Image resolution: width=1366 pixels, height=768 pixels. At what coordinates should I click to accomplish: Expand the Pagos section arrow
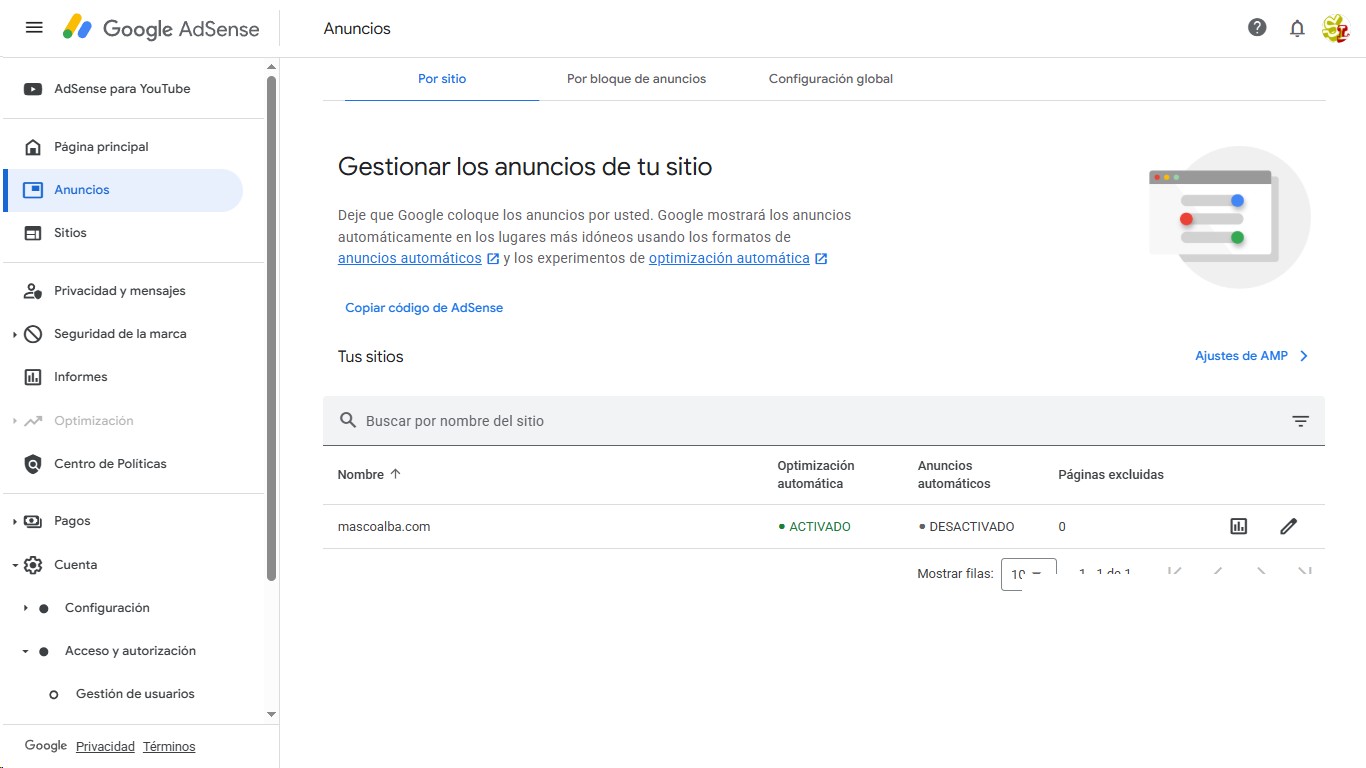click(x=15, y=522)
